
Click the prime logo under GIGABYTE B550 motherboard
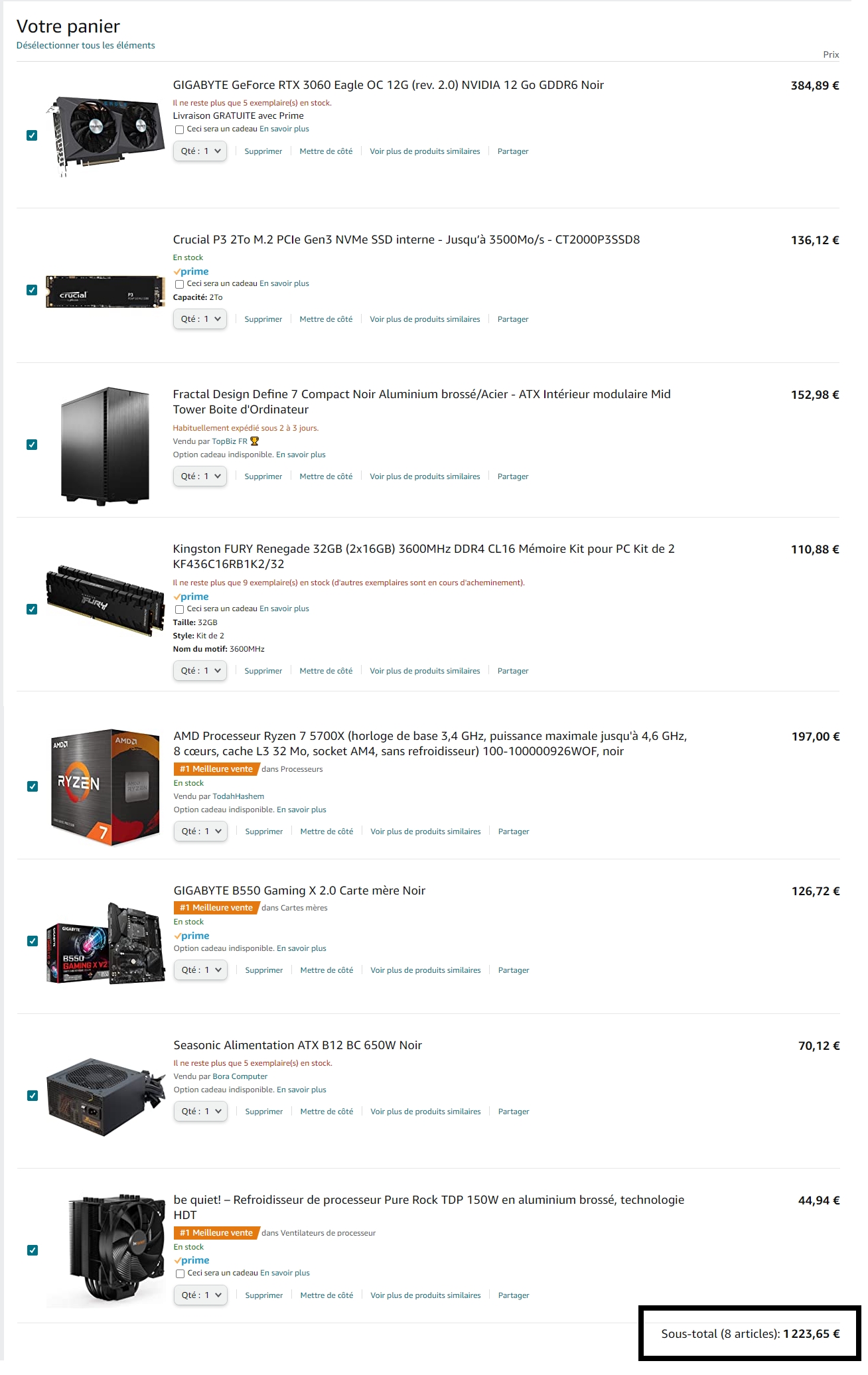tap(192, 936)
